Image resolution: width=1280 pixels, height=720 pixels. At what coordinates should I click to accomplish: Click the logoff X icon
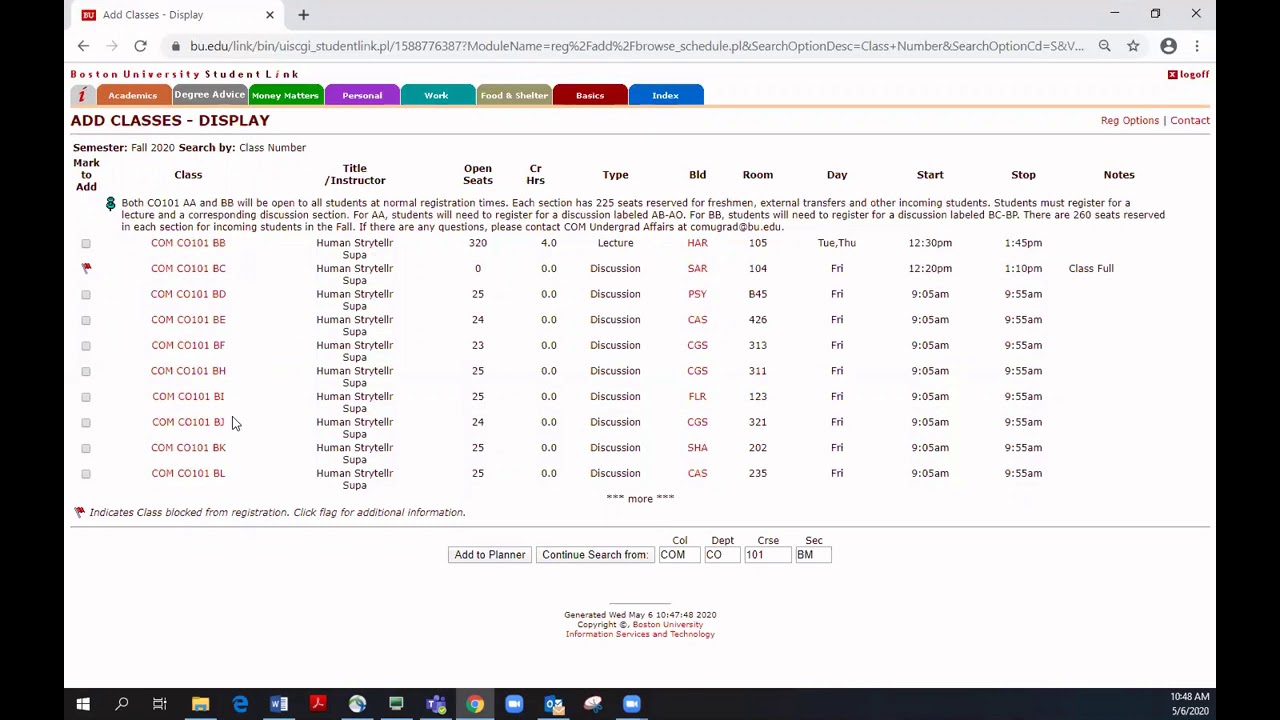[x=1172, y=75]
